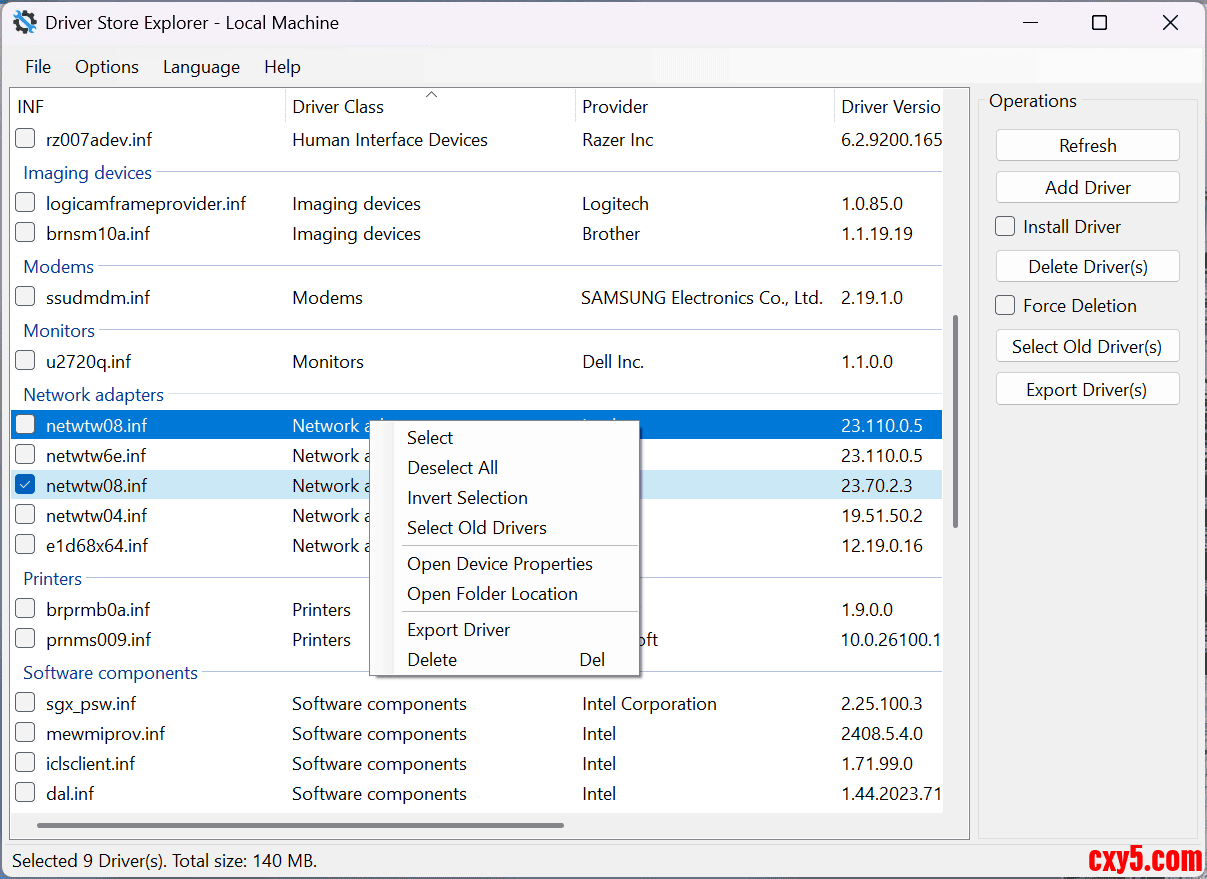Open the Options menu
Viewport: 1207px width, 879px height.
pos(107,67)
